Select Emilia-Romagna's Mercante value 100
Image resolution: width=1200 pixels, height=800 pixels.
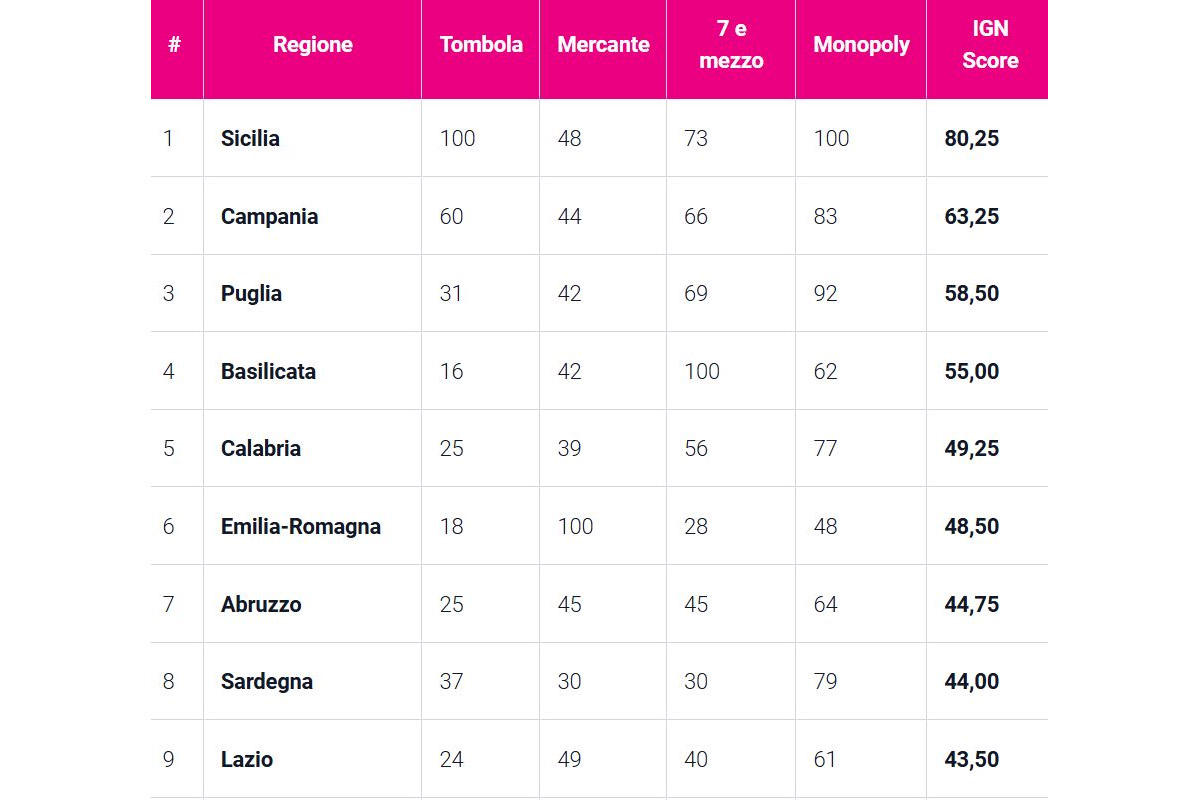pyautogui.click(x=575, y=526)
